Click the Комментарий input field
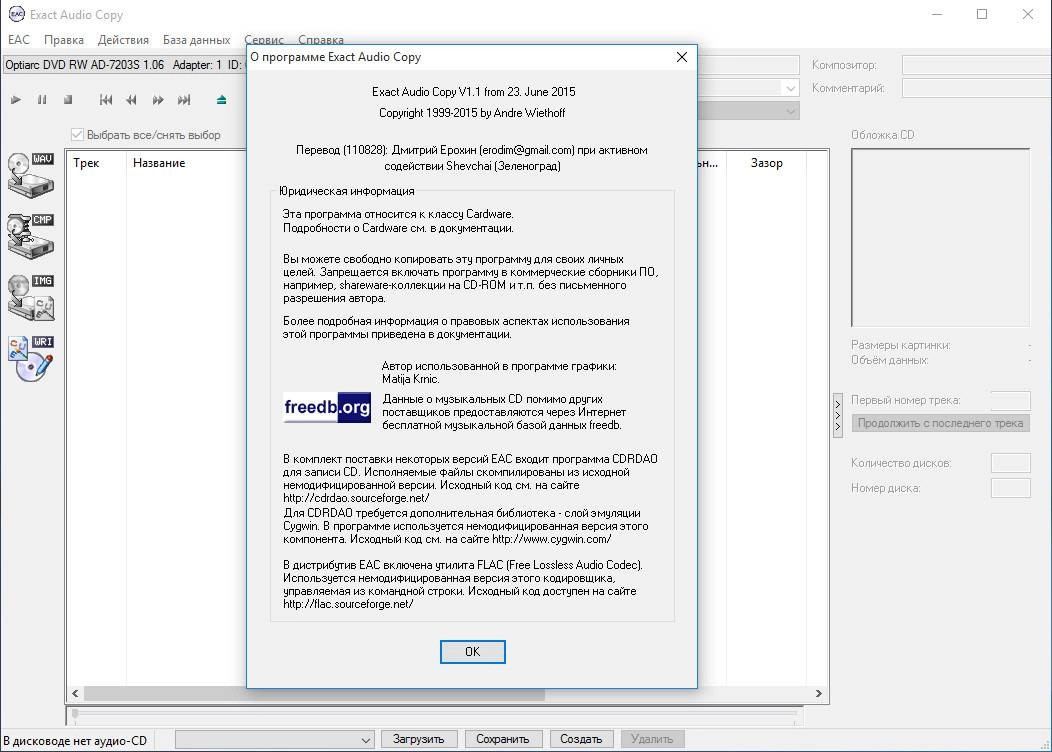Image resolution: width=1052 pixels, height=752 pixels. click(977, 88)
